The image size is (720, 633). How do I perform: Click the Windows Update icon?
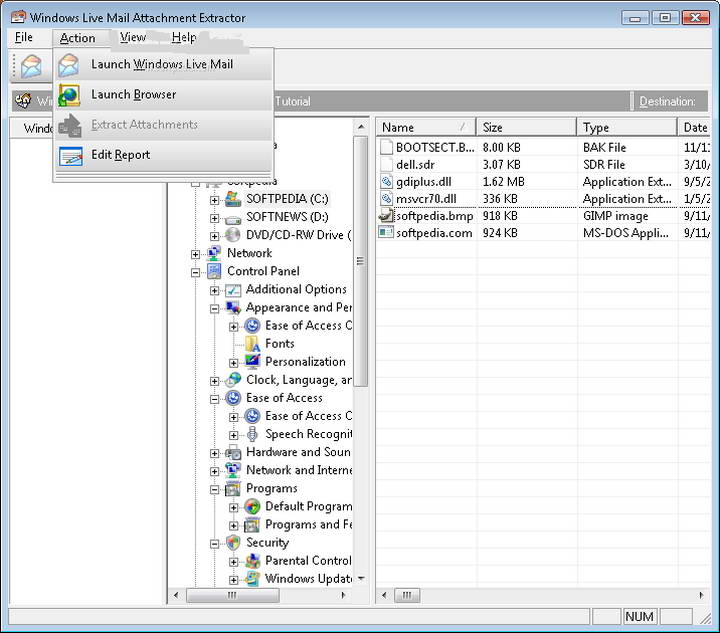252,579
